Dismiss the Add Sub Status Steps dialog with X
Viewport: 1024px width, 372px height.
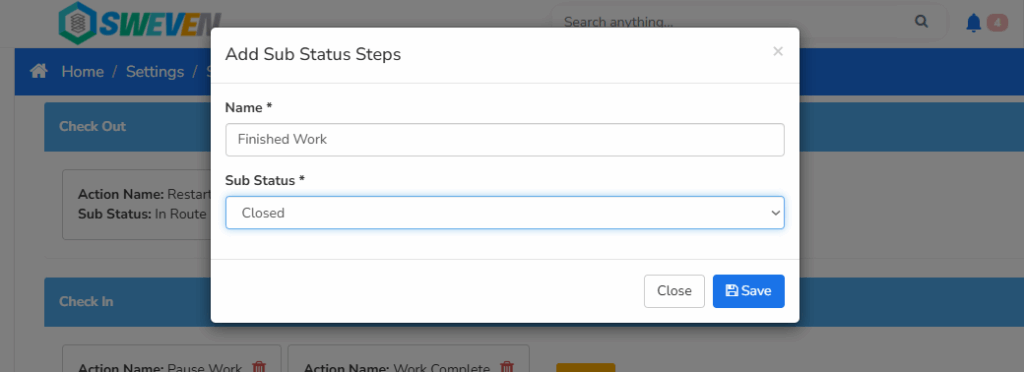coord(778,51)
